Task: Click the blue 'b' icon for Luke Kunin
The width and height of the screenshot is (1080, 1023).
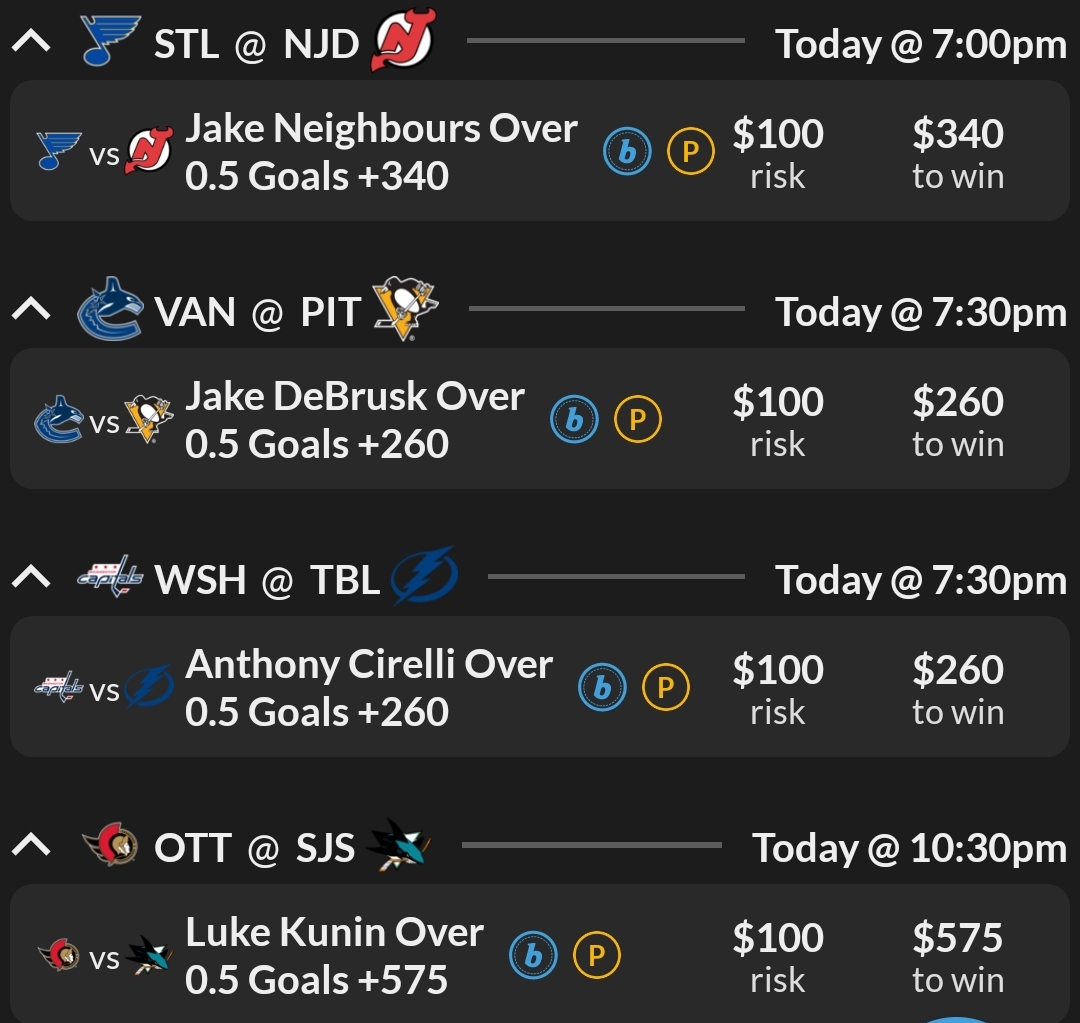Action: pos(533,956)
